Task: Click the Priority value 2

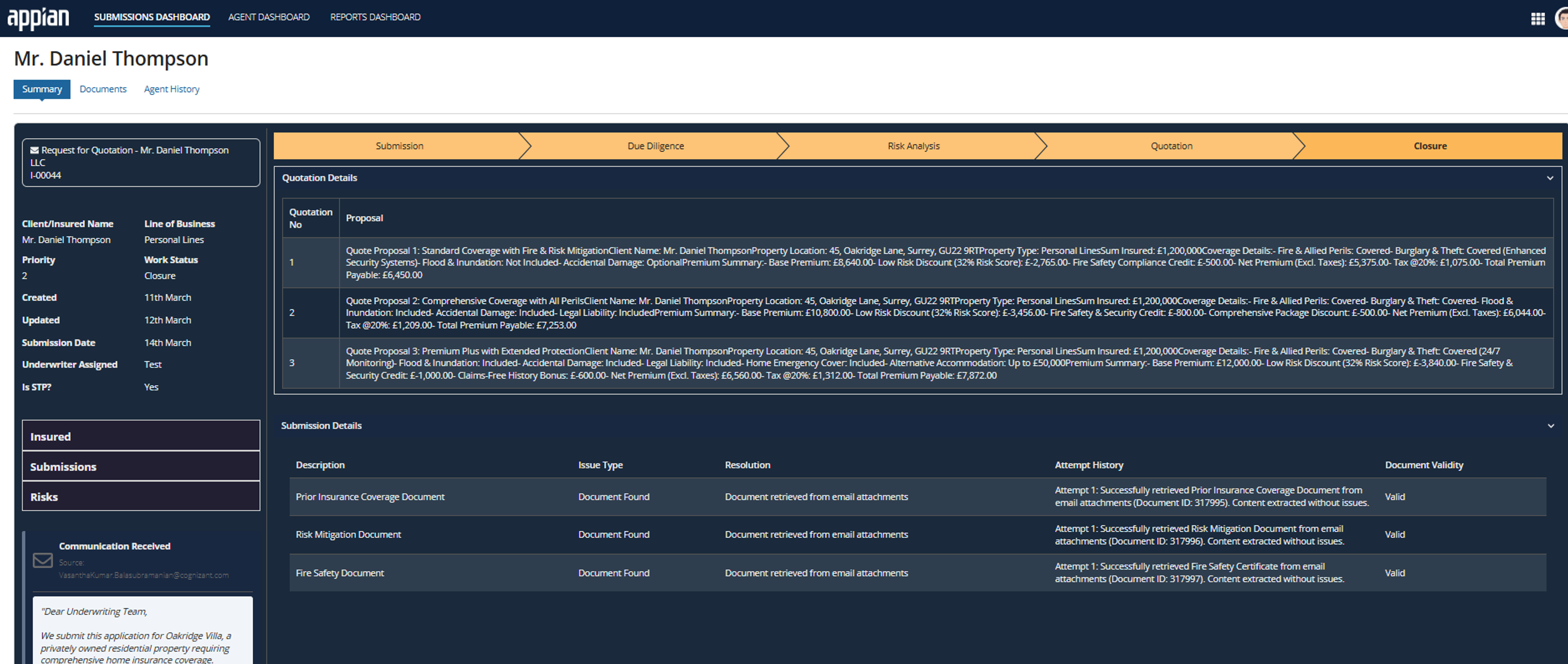Action: click(24, 276)
